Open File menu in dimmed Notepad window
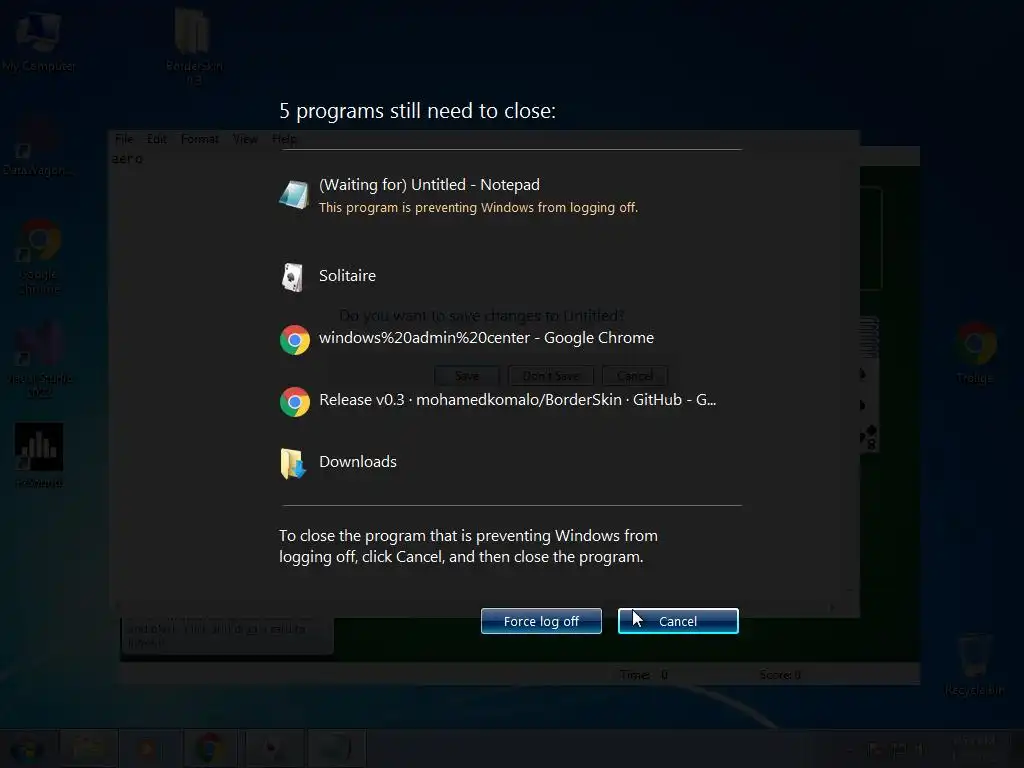1024x768 pixels. (x=123, y=139)
